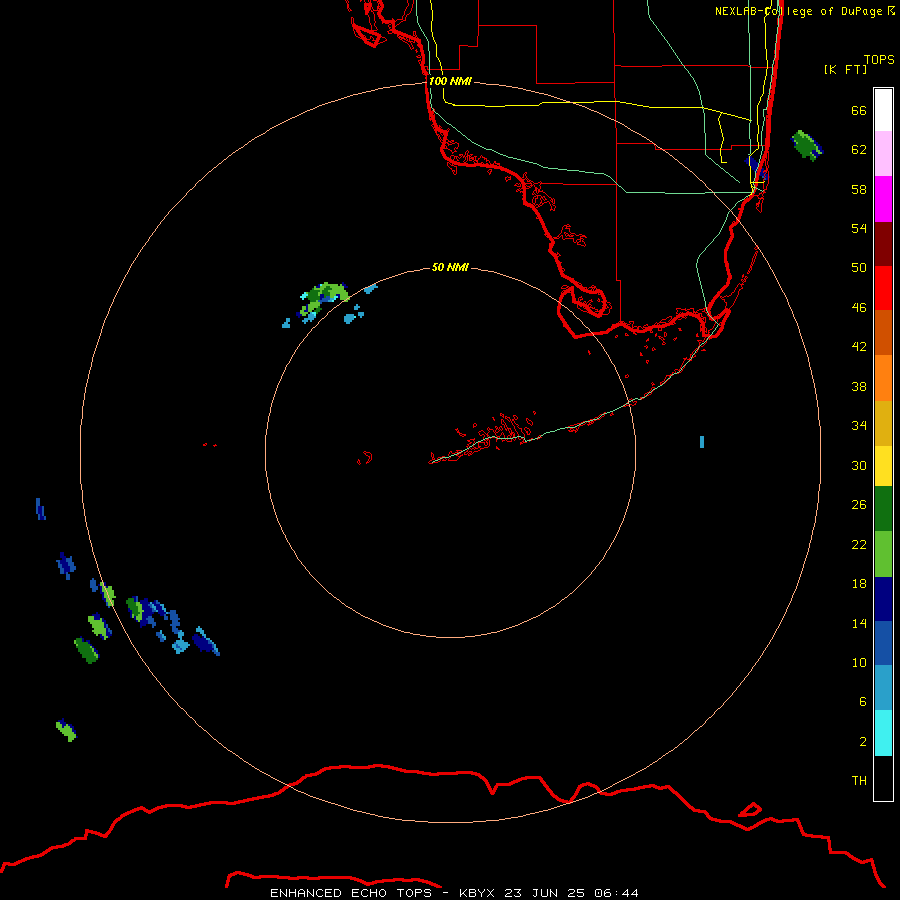Image resolution: width=900 pixels, height=900 pixels.
Task: Choose the cyan legend swatch
Action: (883, 733)
